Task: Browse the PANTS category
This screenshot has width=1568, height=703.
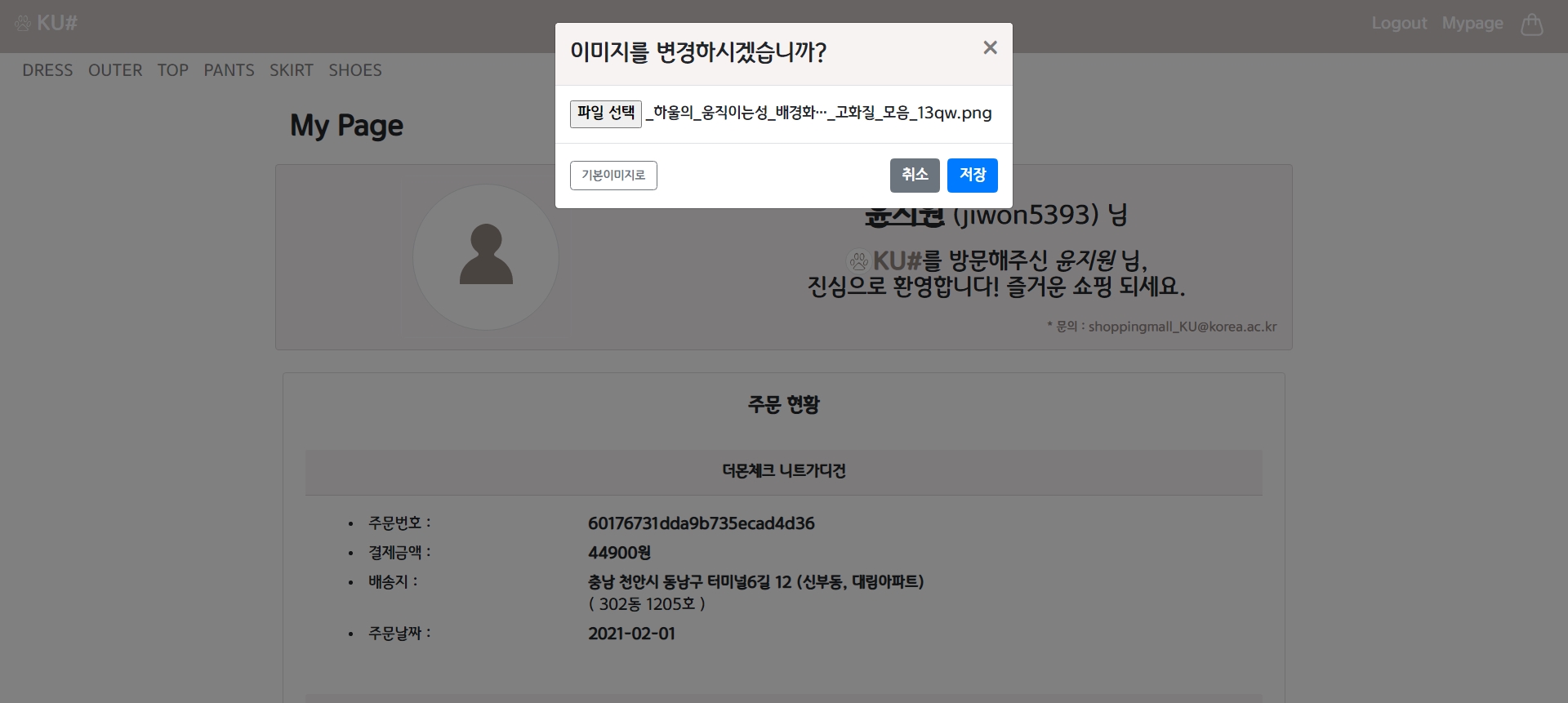Action: click(229, 70)
